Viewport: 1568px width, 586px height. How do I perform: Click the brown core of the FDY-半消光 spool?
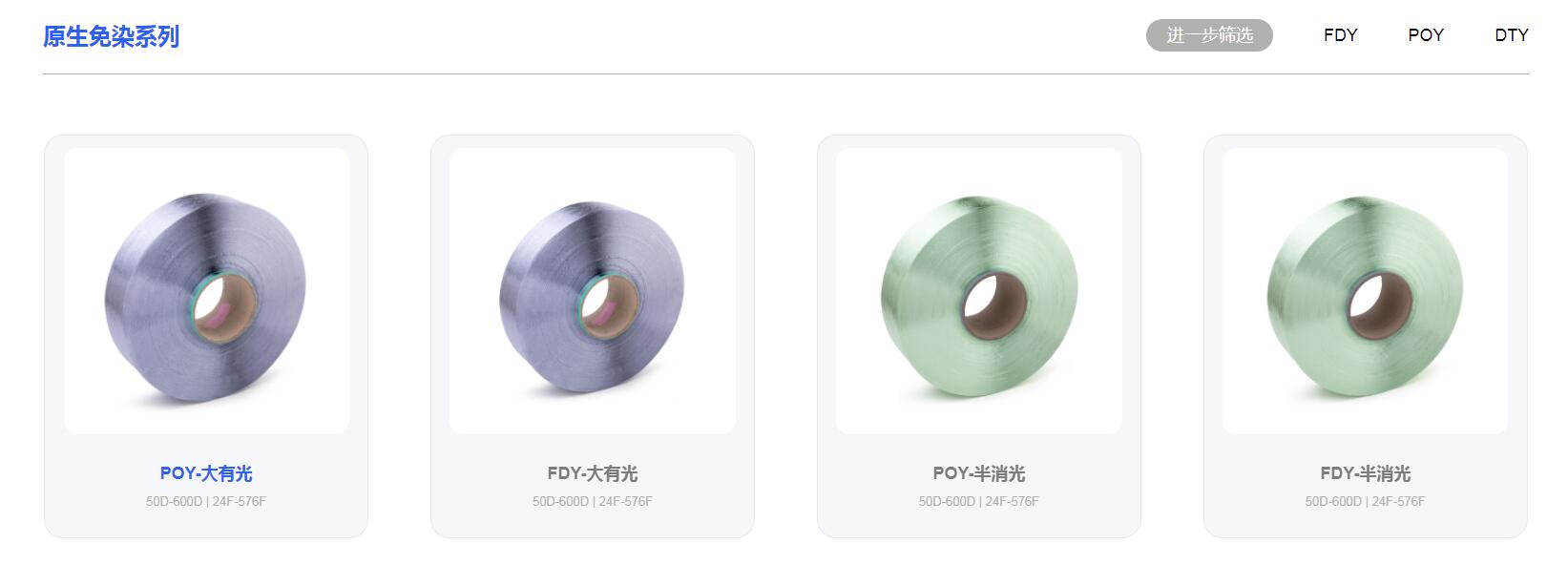(1380, 305)
